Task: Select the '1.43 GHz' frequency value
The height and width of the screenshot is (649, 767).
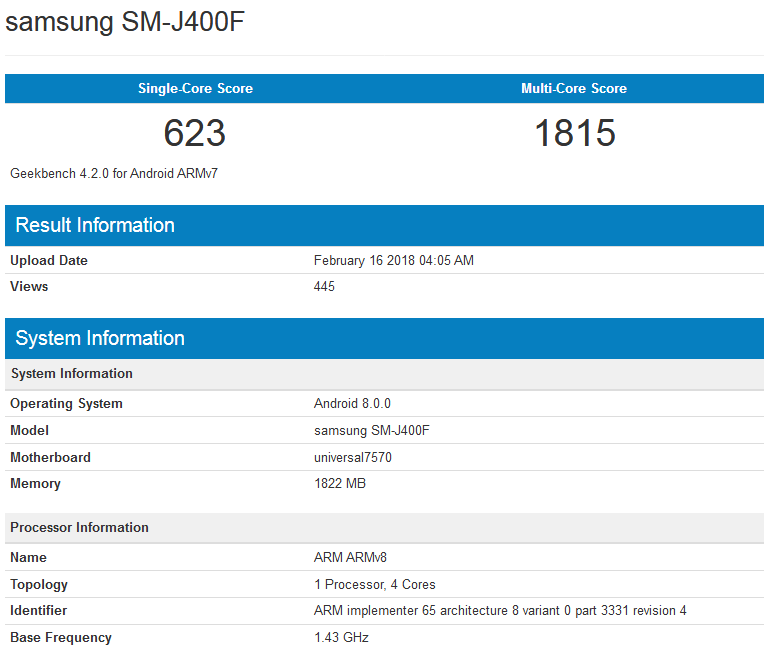Action: pyautogui.click(x=341, y=638)
